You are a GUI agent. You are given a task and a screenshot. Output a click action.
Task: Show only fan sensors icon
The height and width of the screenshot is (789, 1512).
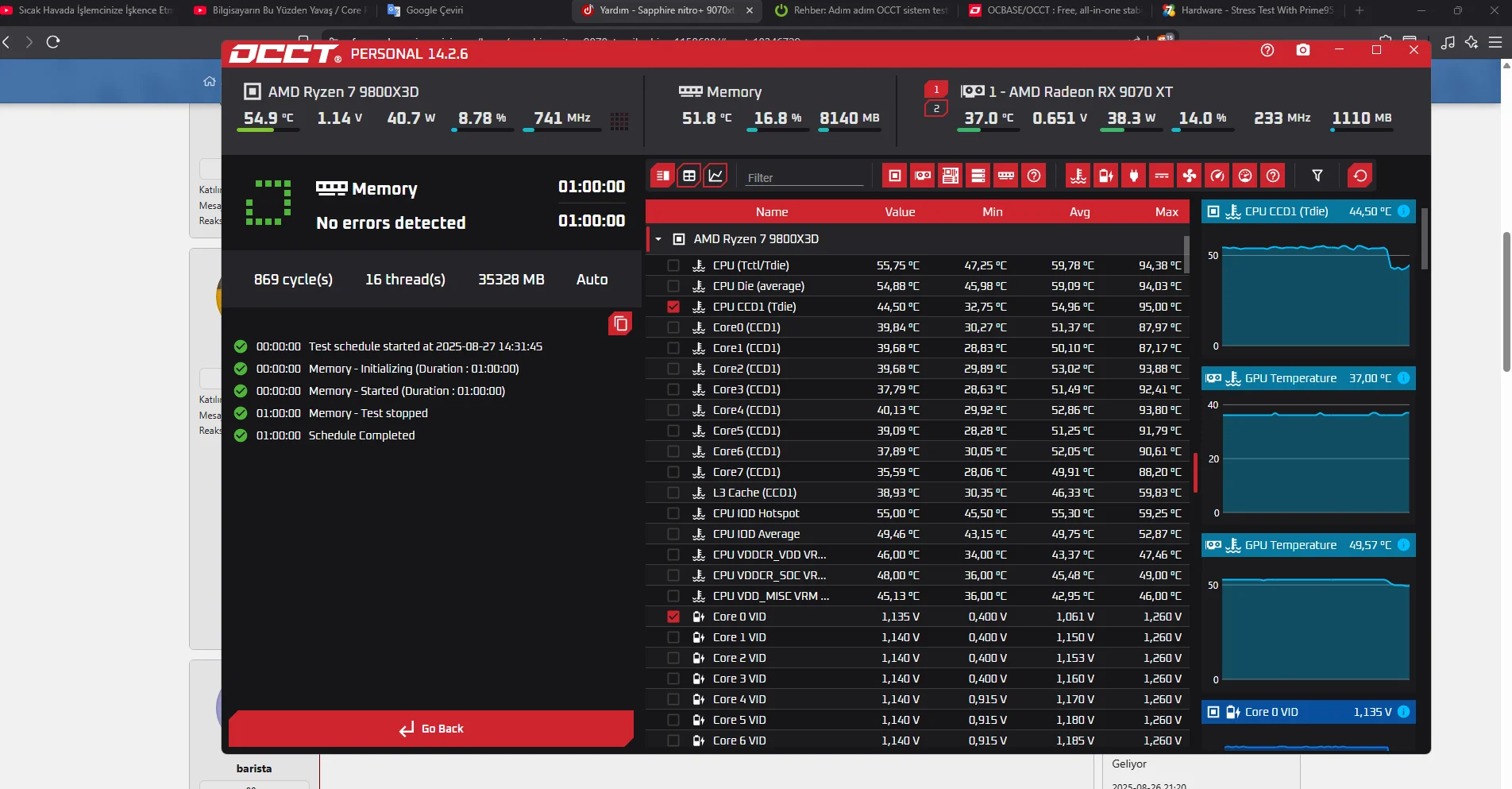[1190, 176]
